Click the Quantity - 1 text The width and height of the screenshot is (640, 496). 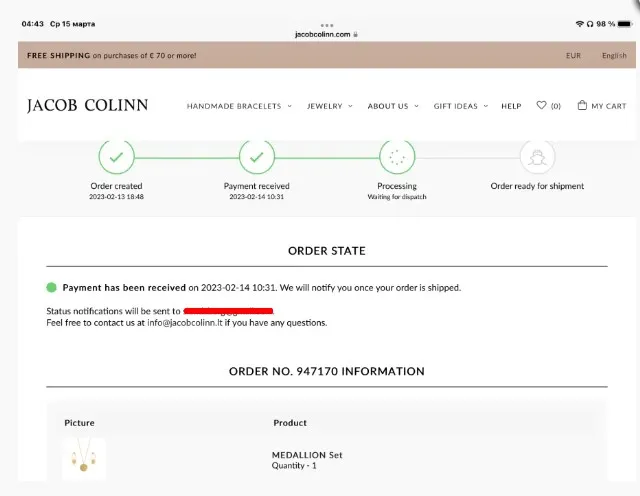pyautogui.click(x=294, y=466)
